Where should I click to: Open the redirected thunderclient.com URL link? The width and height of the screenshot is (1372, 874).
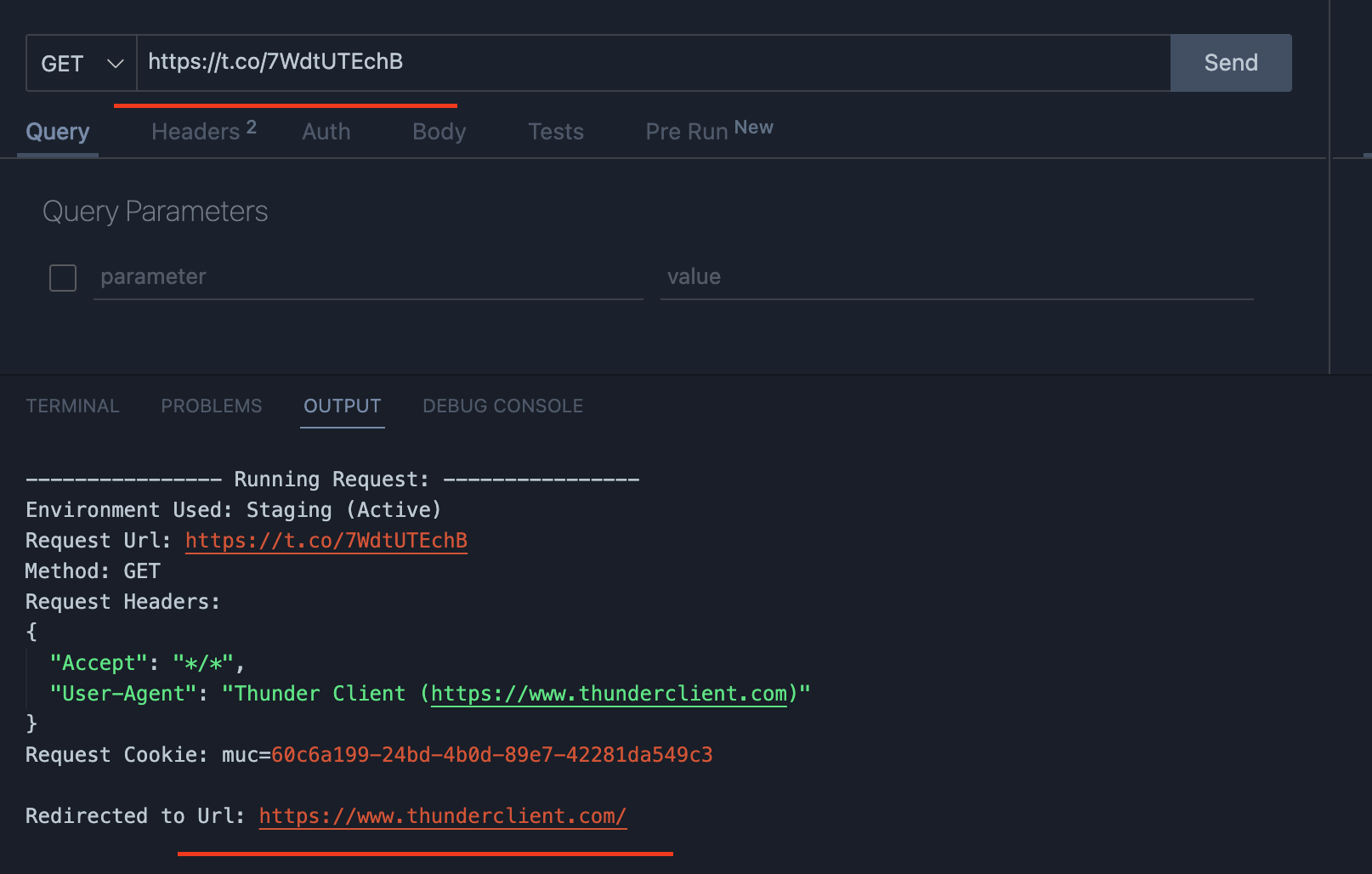[443, 815]
